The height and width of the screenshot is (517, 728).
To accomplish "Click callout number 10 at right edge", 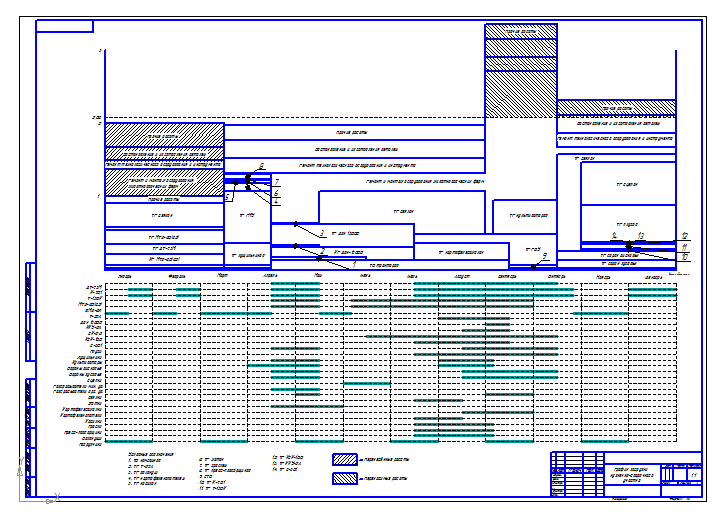I will click(685, 257).
